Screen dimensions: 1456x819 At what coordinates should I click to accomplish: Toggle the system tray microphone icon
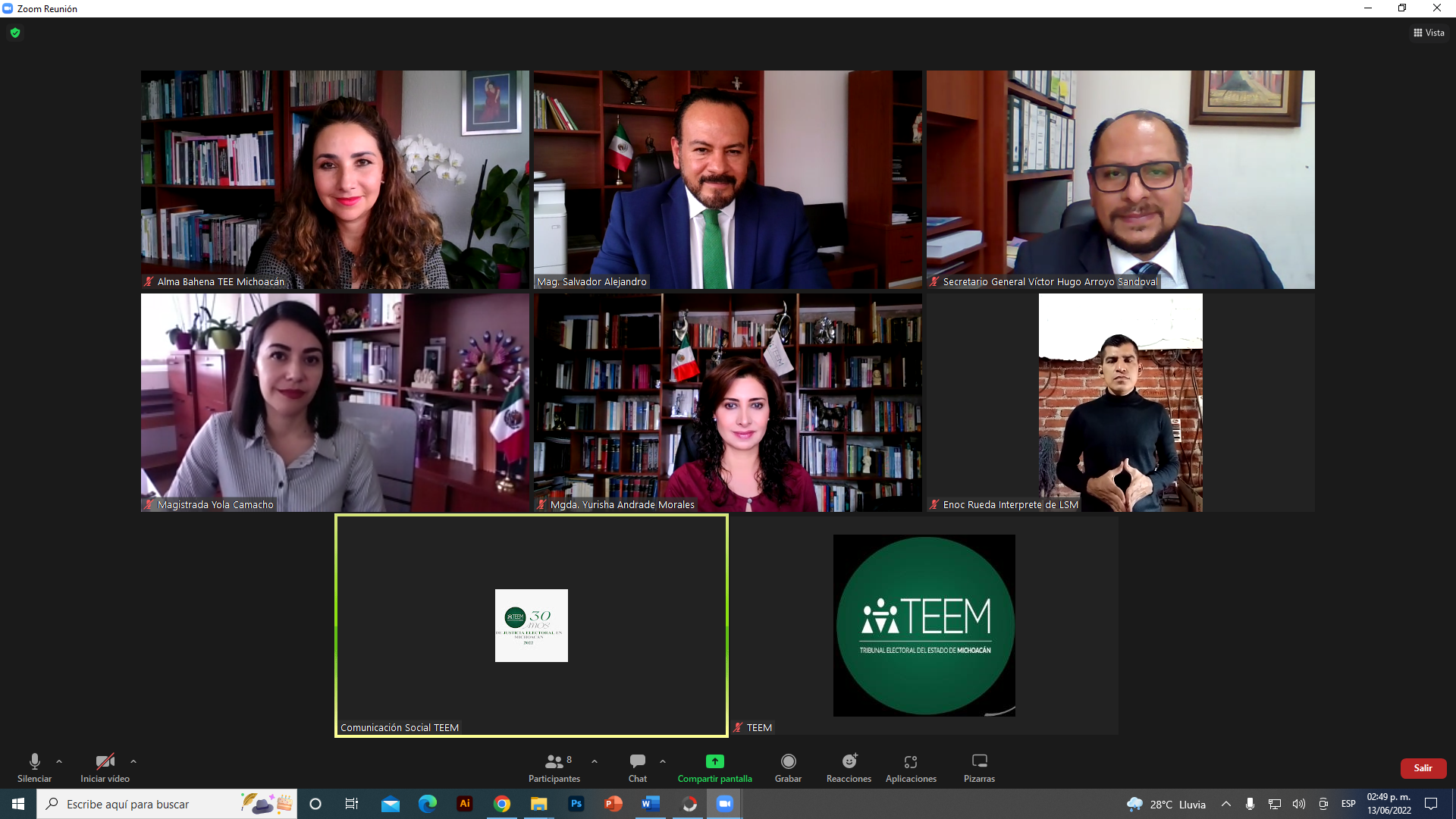pos(1250,804)
